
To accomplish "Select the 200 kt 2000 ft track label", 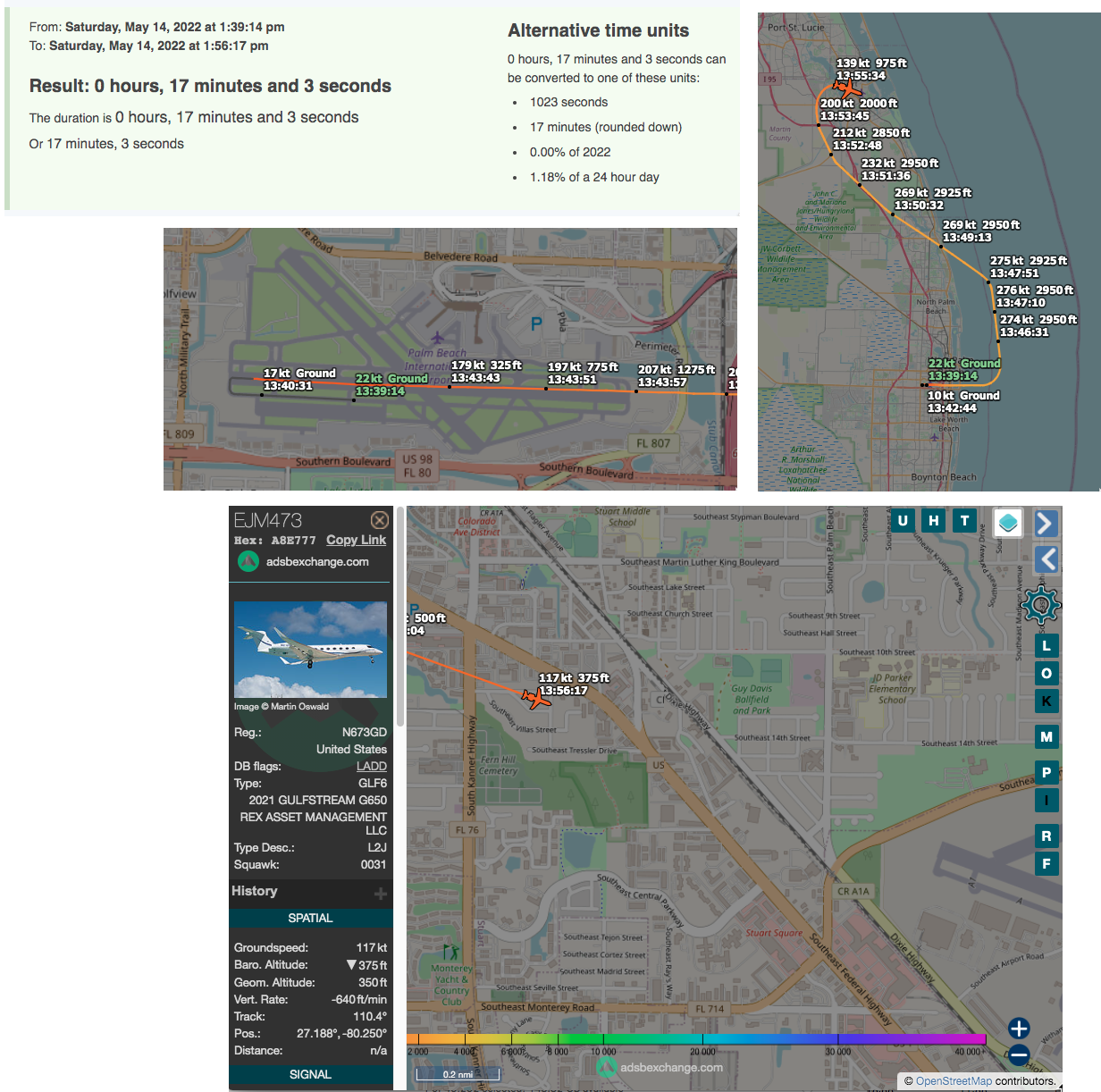I will tap(859, 109).
